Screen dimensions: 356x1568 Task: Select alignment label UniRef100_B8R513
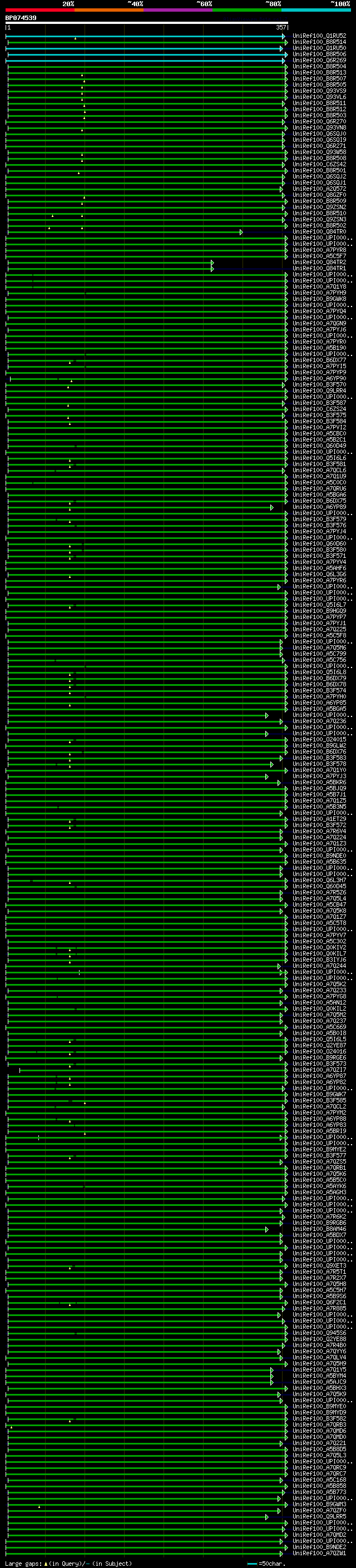coord(319,72)
